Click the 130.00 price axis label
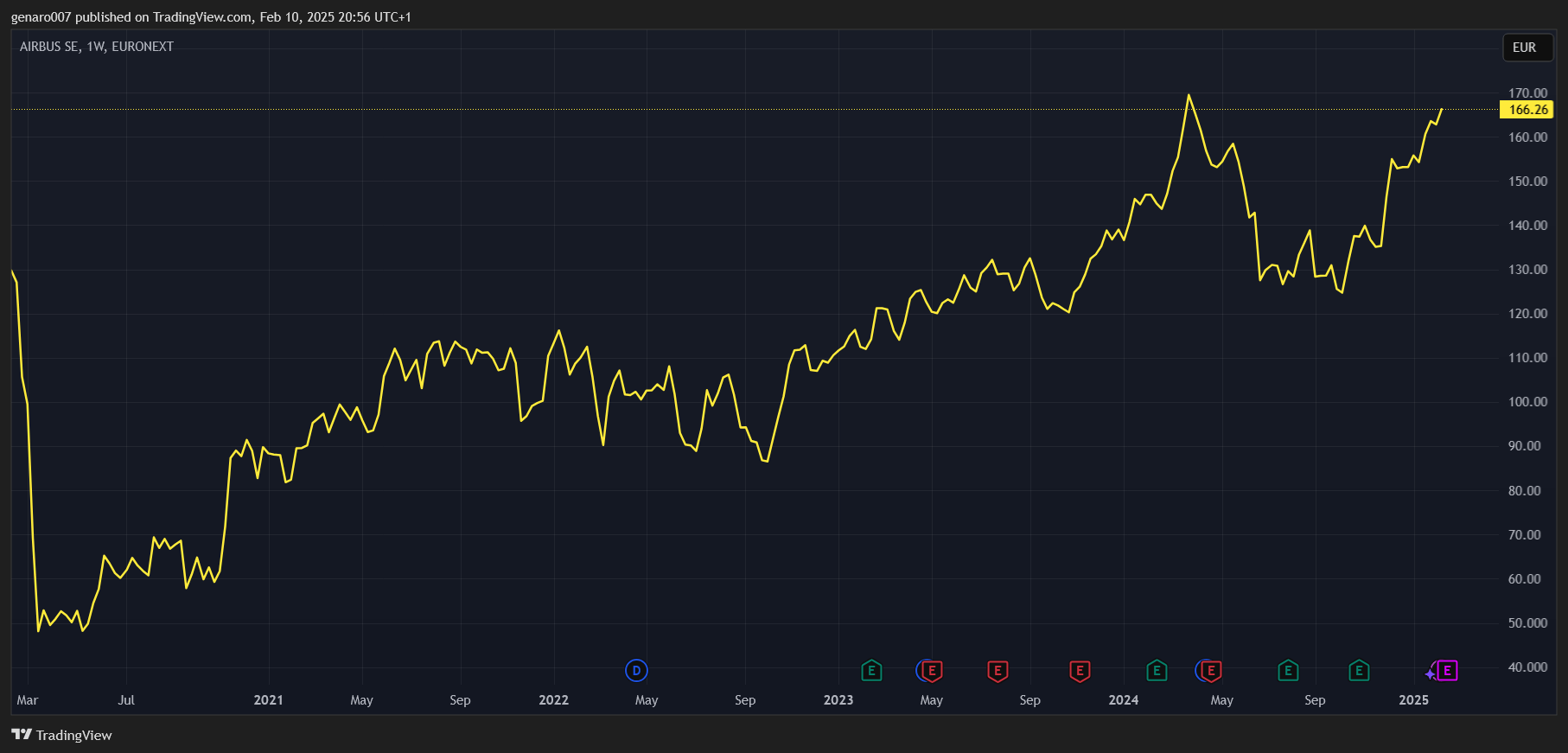Screen dimensions: 1568x753 [x=1527, y=269]
